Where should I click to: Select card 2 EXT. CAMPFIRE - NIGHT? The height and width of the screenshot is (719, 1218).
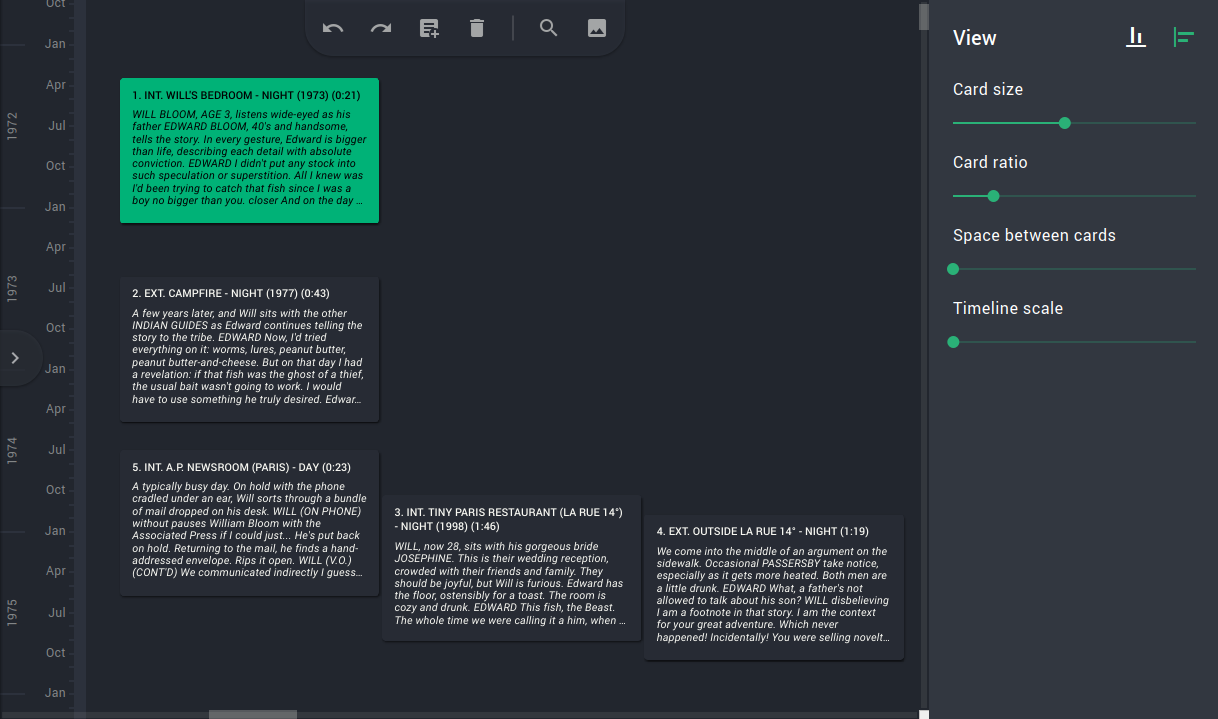[250, 349]
